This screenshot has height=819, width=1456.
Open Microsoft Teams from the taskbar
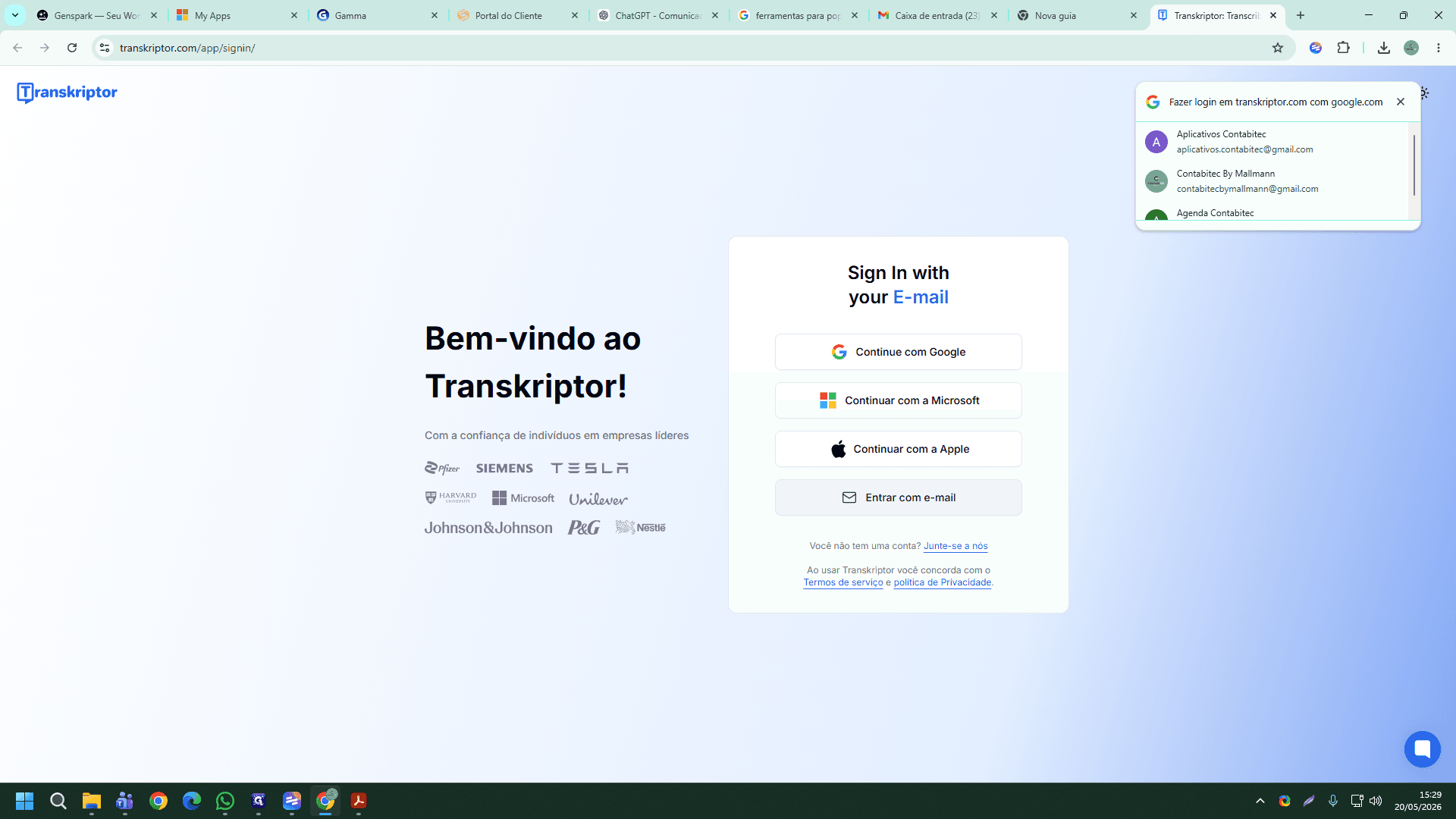(x=125, y=801)
